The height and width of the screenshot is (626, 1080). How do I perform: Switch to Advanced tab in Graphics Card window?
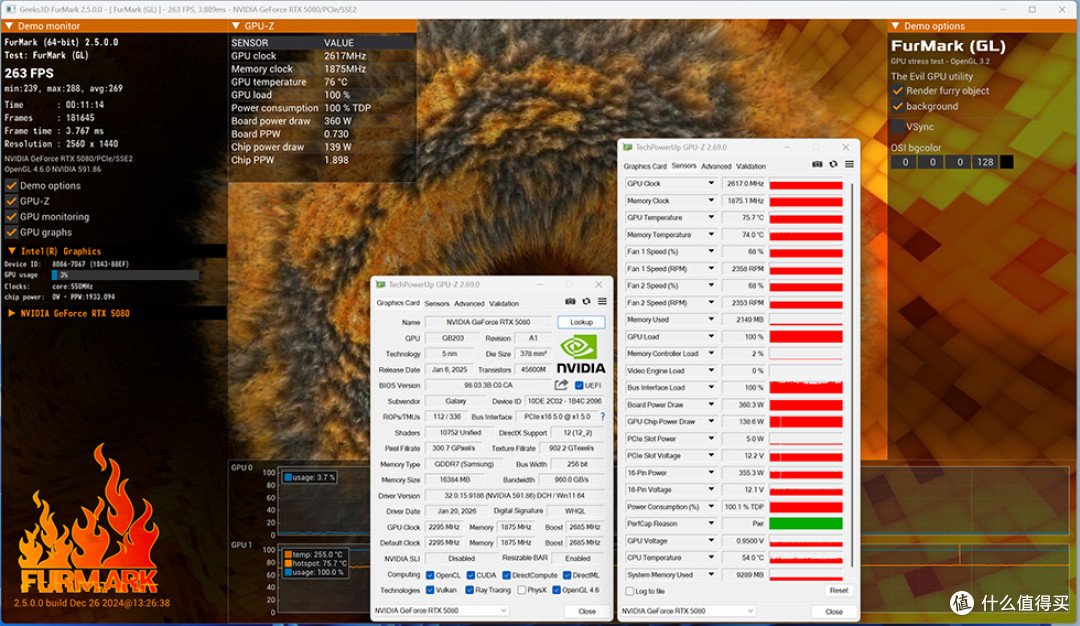coord(469,303)
